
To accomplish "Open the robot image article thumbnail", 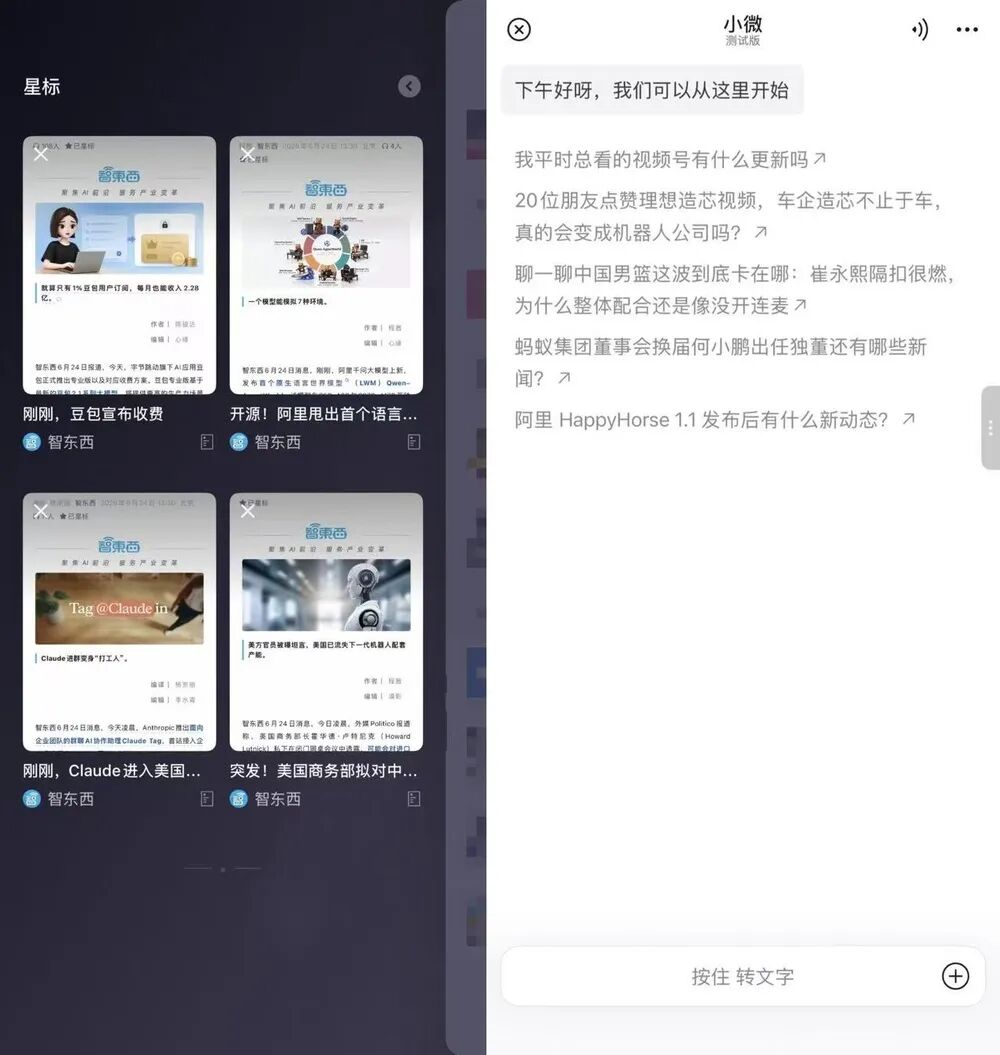I will tap(326, 622).
